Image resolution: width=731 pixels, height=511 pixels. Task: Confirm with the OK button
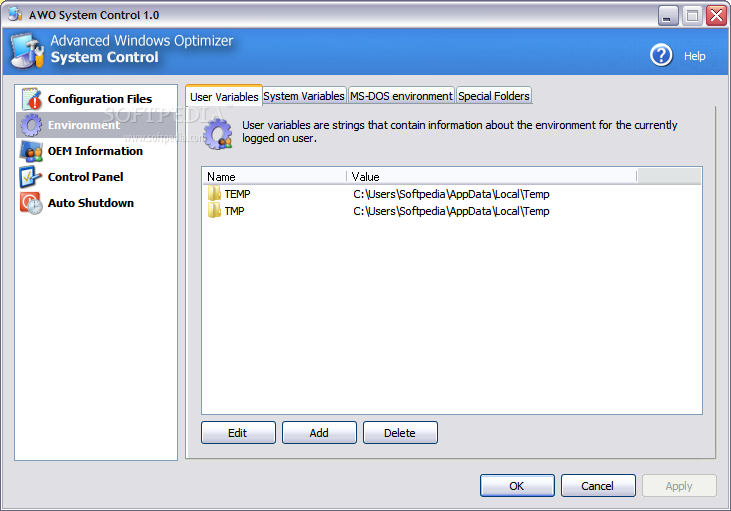(x=517, y=486)
